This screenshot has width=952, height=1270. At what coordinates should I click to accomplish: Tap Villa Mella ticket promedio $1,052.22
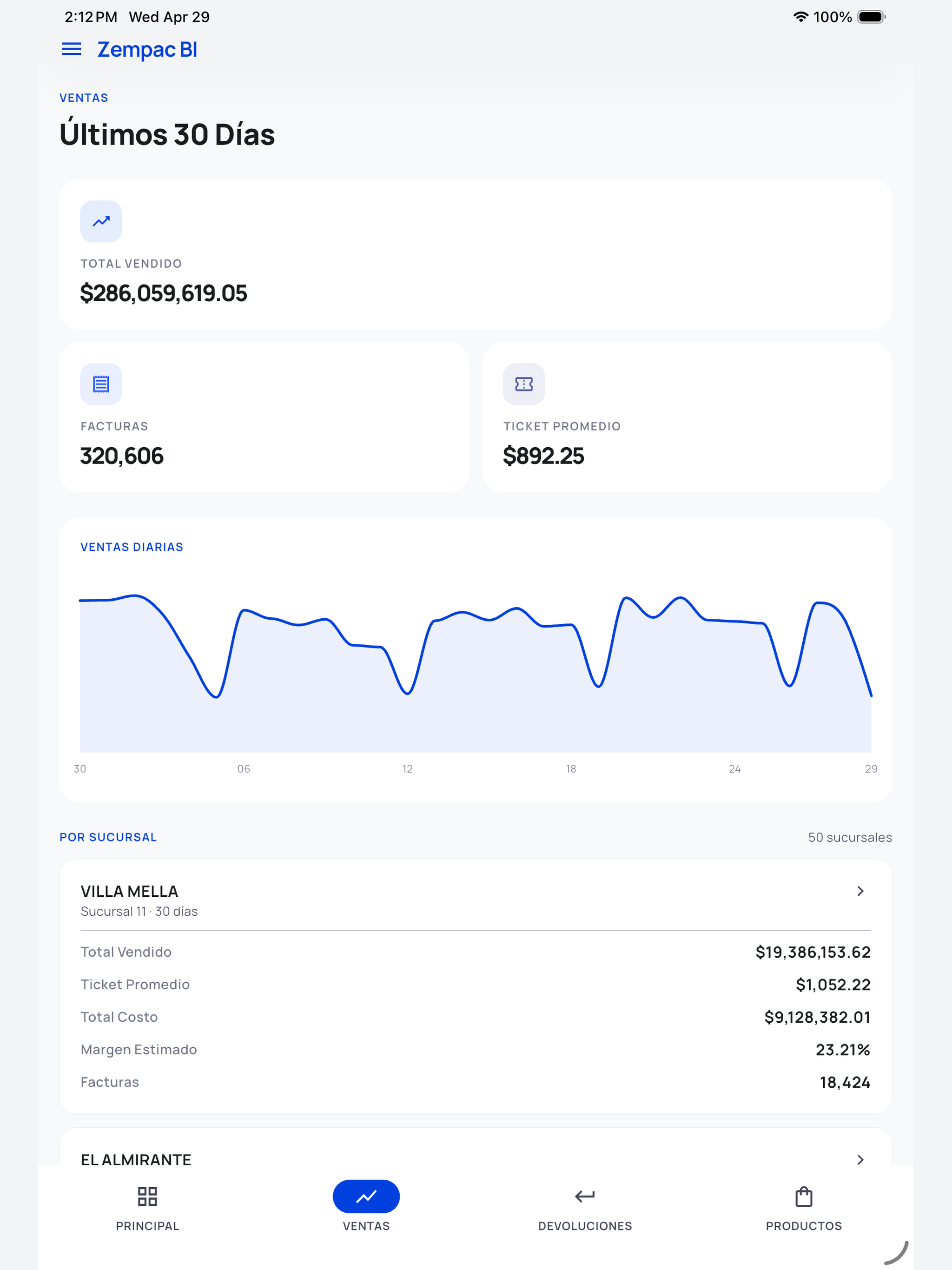click(833, 985)
